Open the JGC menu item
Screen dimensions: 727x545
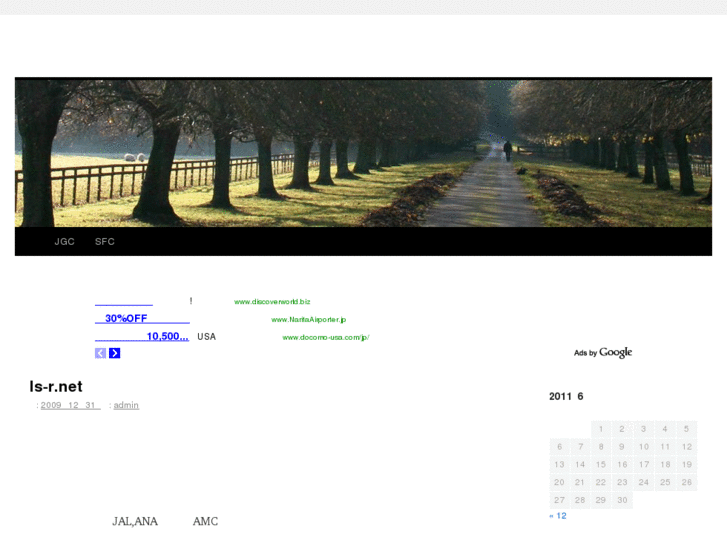[64, 241]
